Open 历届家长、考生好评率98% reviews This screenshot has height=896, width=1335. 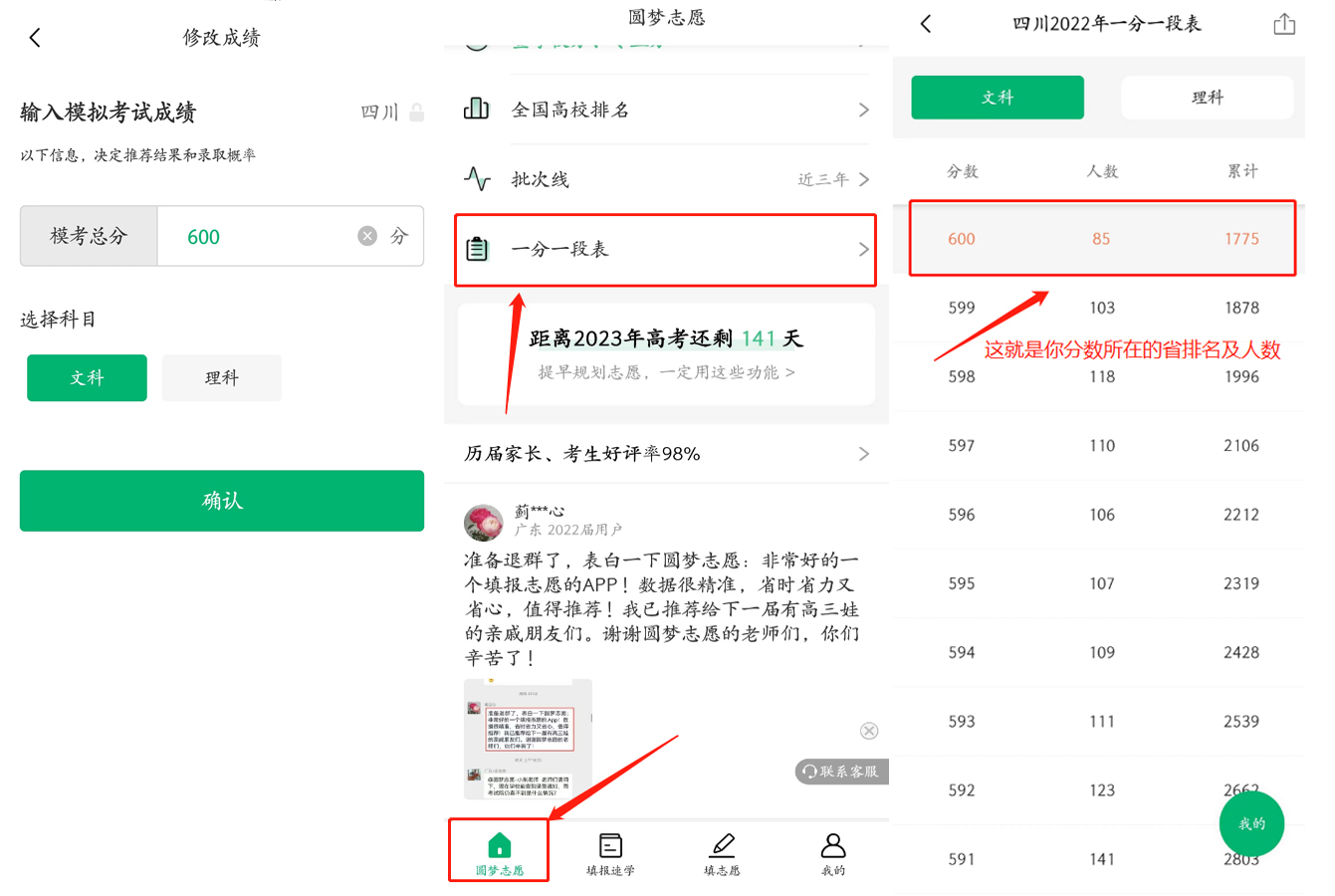pos(665,454)
